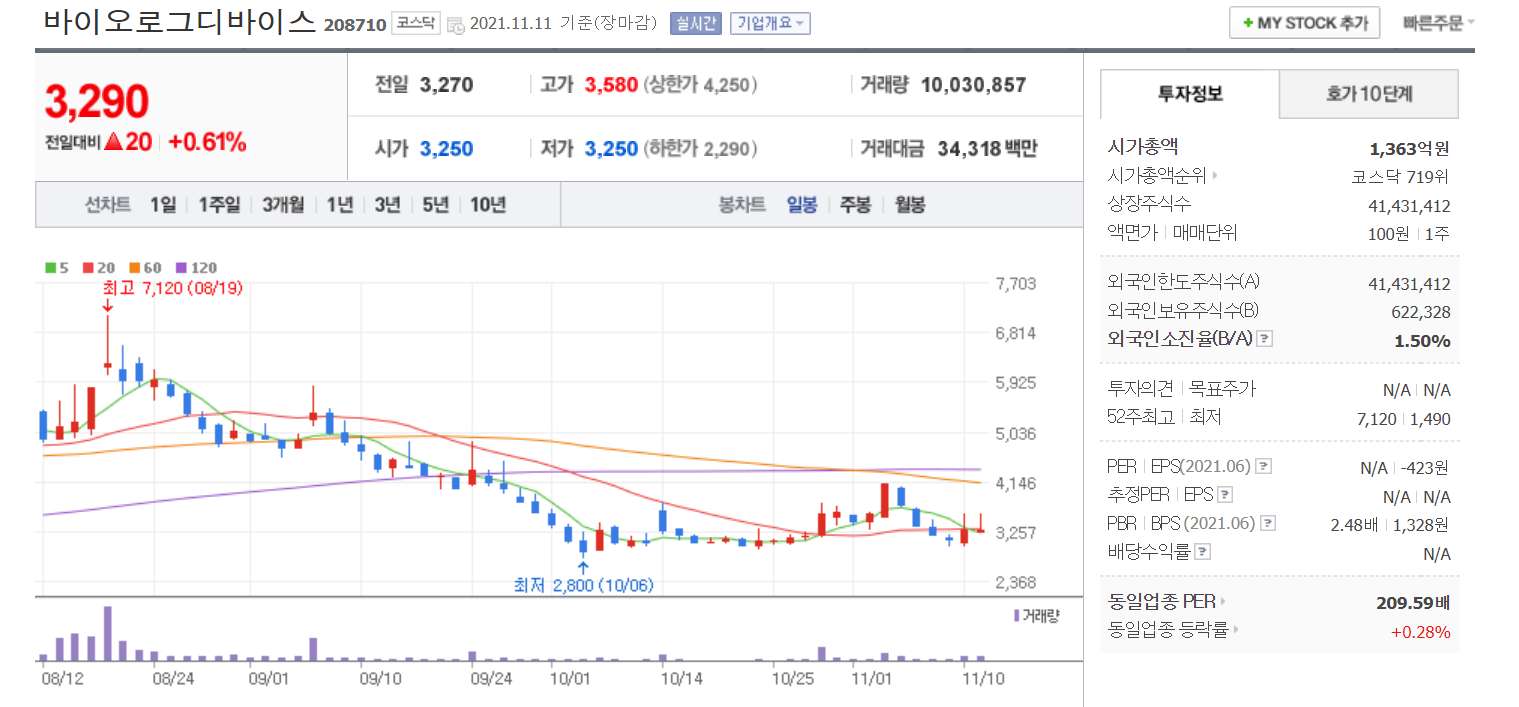Click the help icon beside 외국인소진율(B/A)

click(x=1264, y=339)
